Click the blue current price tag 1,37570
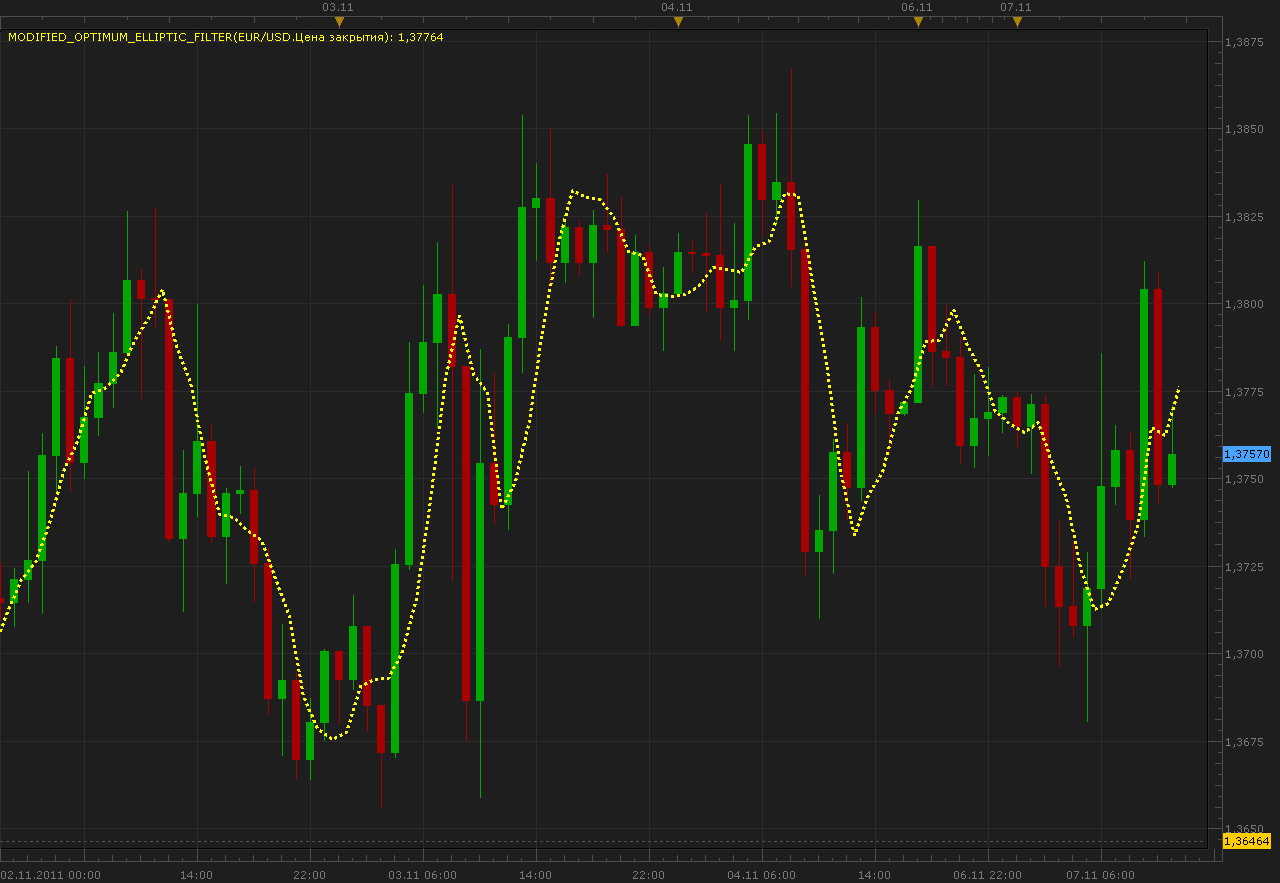The height and width of the screenshot is (883, 1280). coord(1246,454)
